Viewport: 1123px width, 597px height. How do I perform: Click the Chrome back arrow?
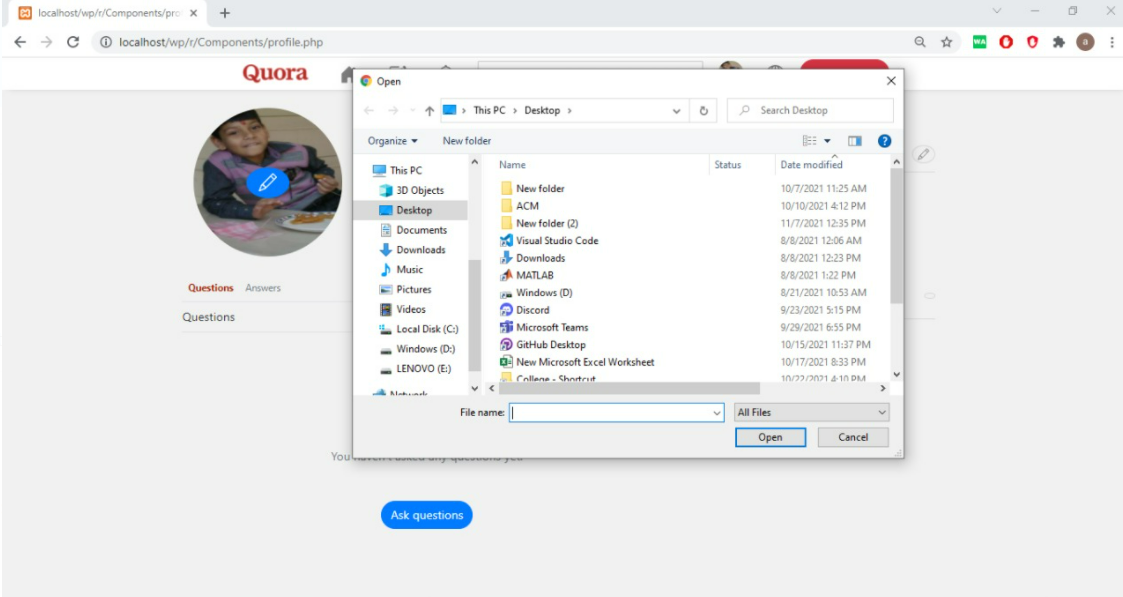pyautogui.click(x=20, y=42)
